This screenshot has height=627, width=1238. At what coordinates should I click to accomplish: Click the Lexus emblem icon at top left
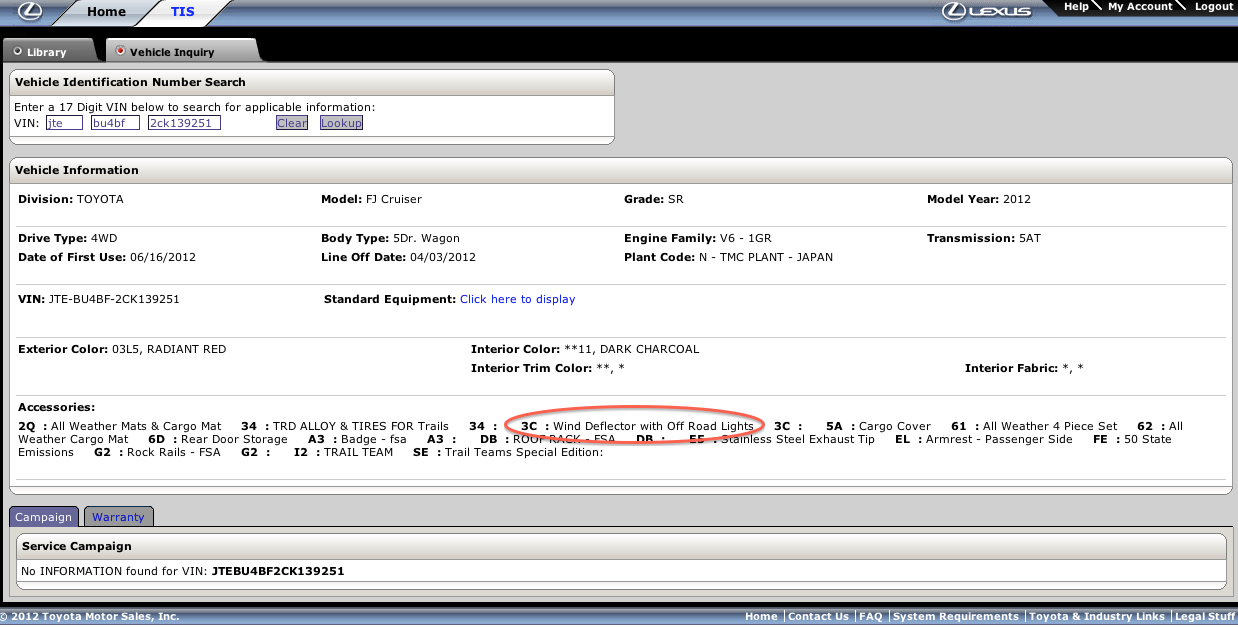[30, 11]
